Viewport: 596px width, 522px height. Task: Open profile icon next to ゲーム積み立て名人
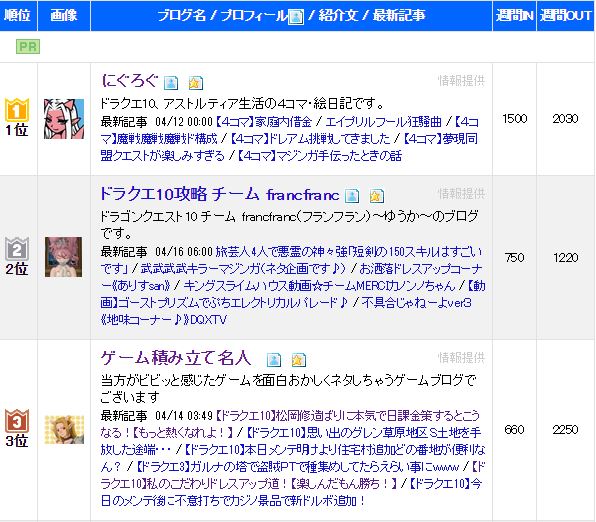point(274,359)
